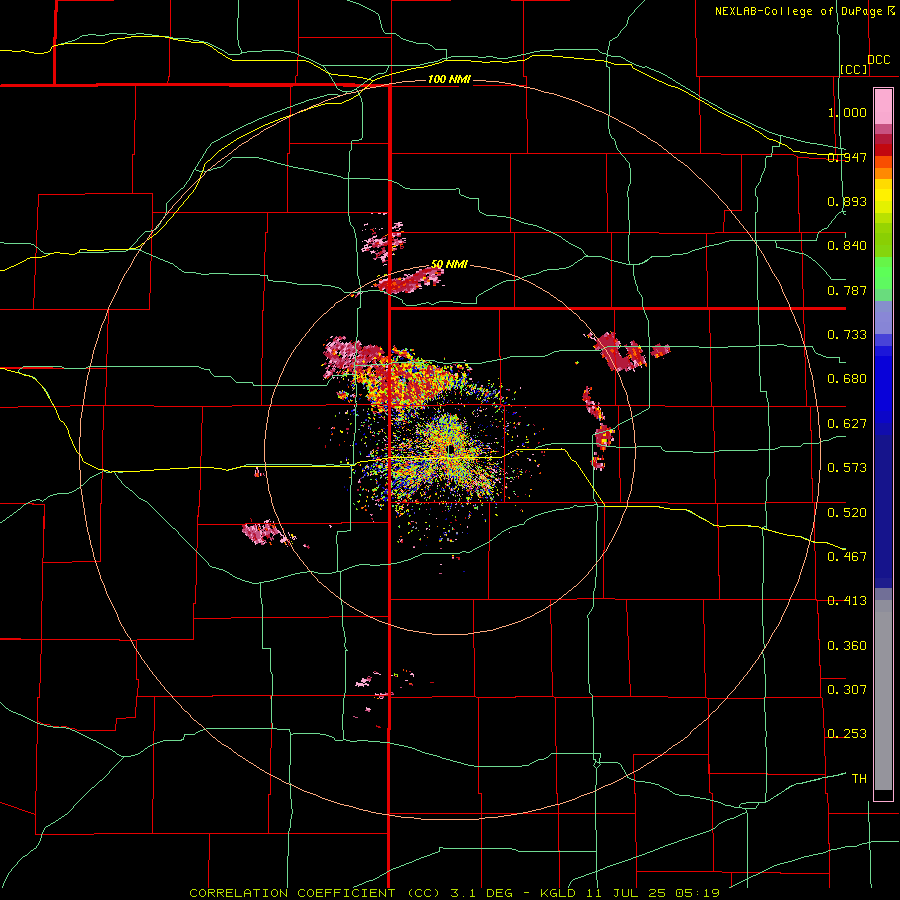Click the 0.627 scale value

point(847,424)
